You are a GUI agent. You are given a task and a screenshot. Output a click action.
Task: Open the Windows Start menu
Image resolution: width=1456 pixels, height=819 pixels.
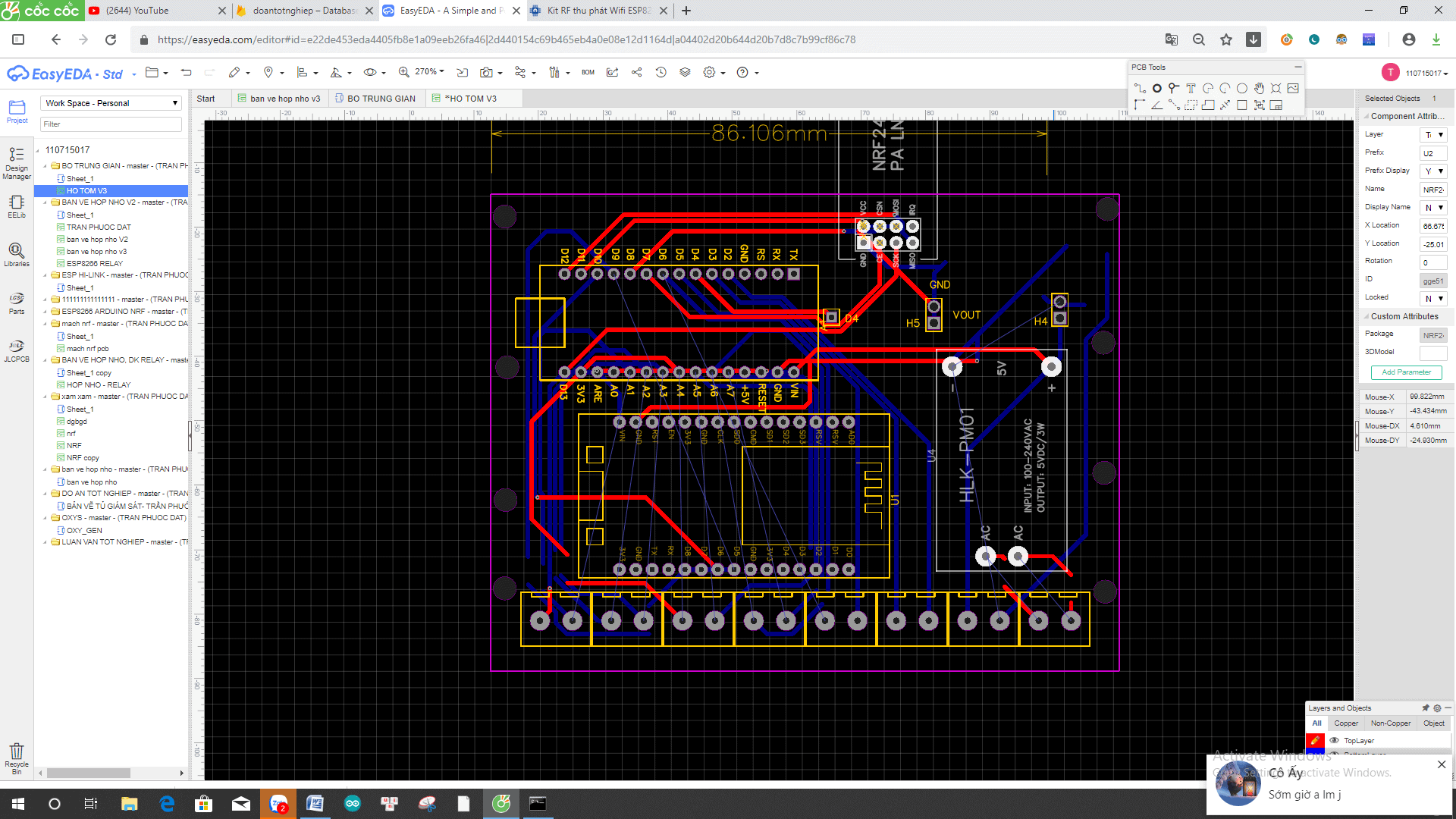click(x=18, y=804)
